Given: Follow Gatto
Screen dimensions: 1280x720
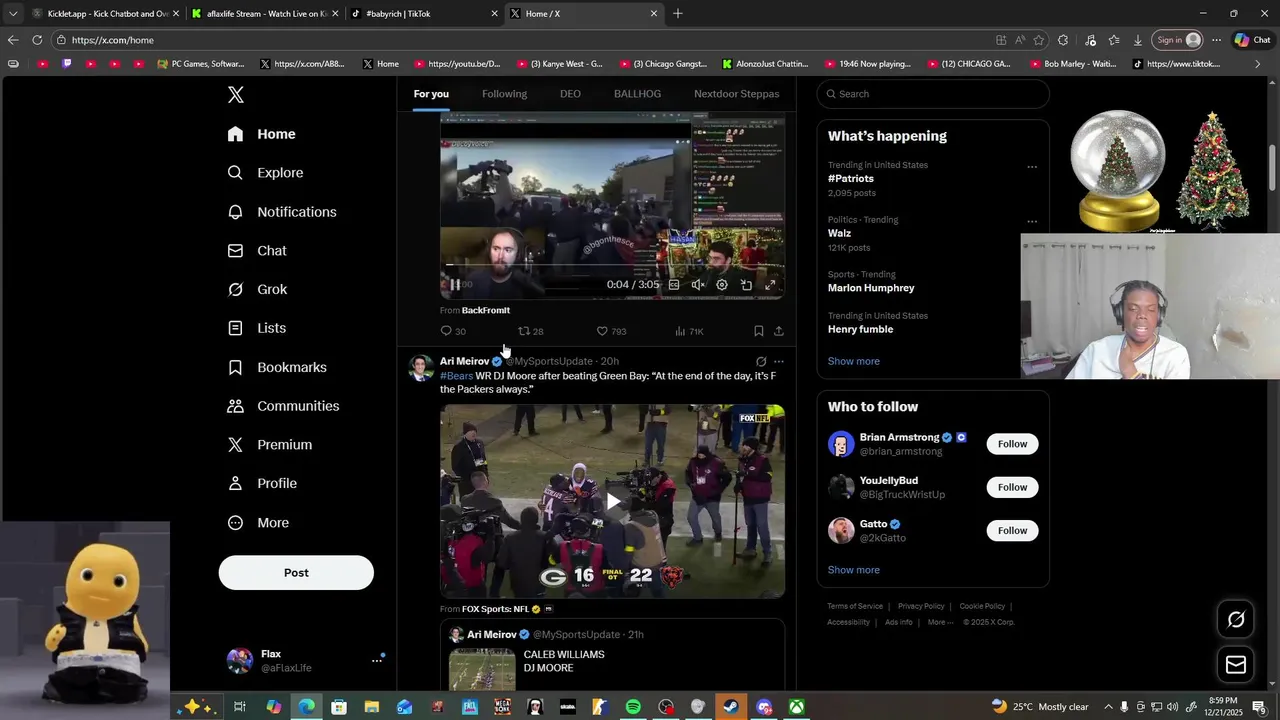Looking at the screenshot, I should [1012, 531].
